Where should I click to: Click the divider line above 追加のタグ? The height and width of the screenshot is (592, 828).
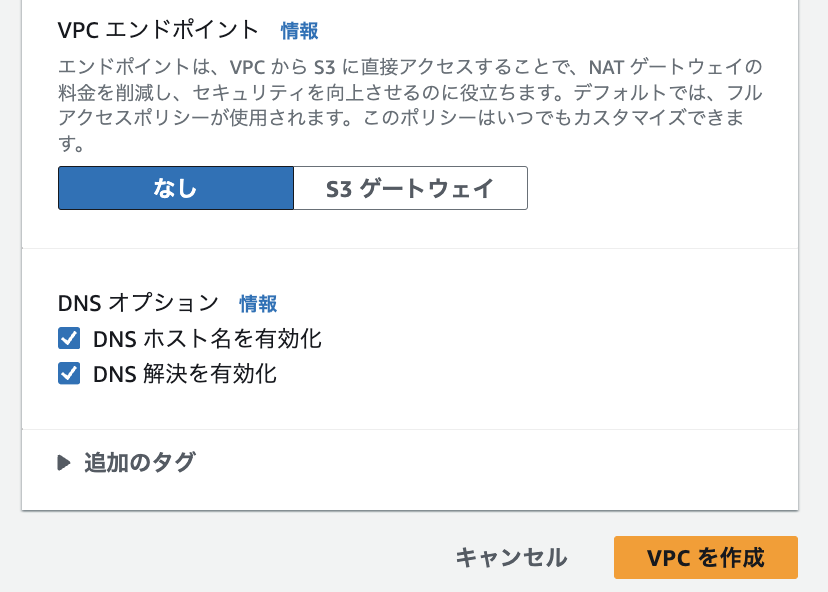[x=410, y=429]
